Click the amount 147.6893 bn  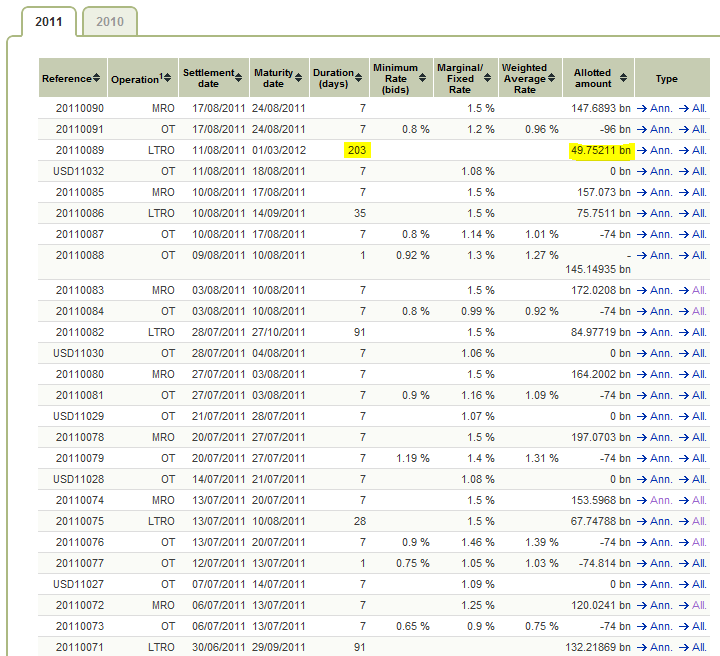point(601,108)
